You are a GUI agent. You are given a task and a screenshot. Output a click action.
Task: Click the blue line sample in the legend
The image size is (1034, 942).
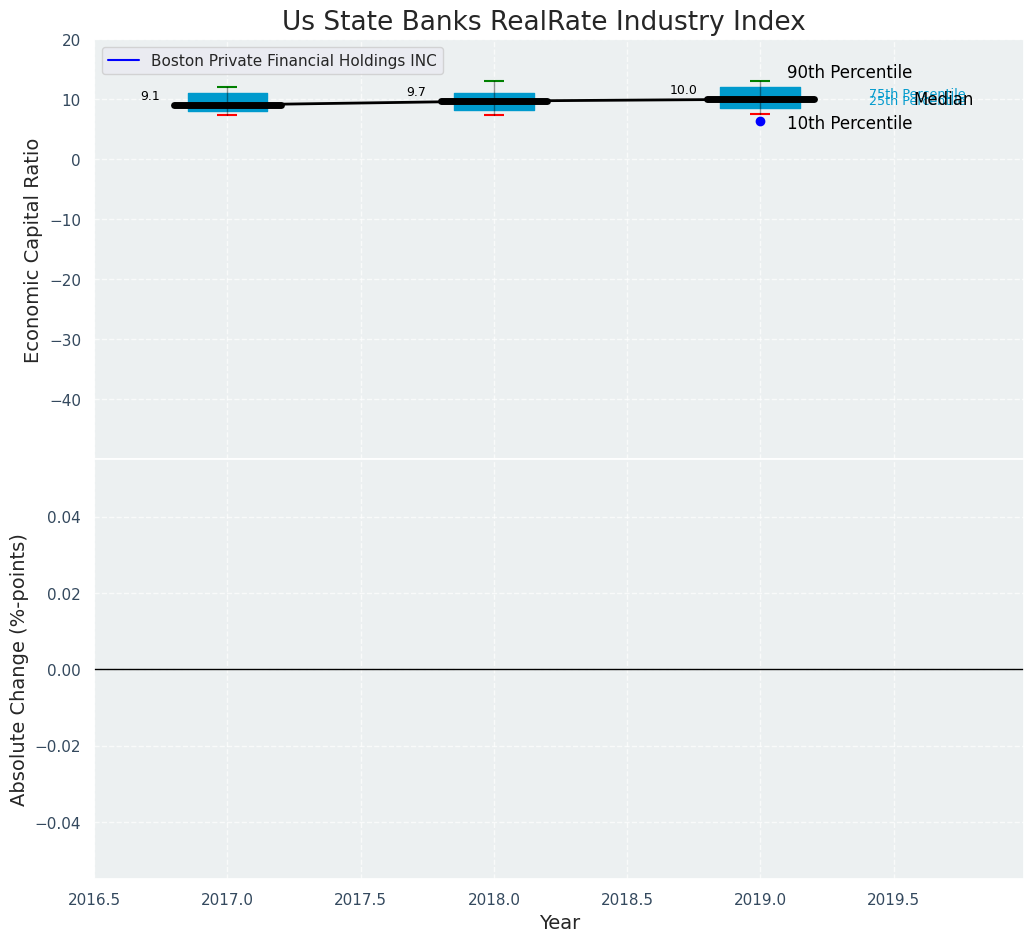[x=124, y=61]
